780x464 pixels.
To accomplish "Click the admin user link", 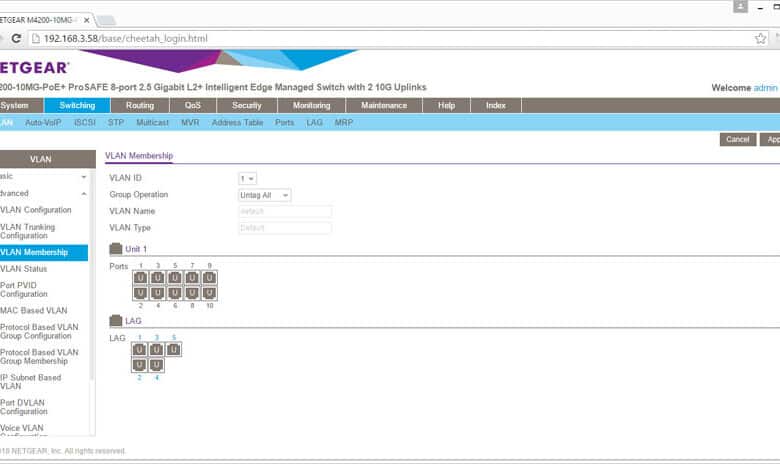I will 765,88.
